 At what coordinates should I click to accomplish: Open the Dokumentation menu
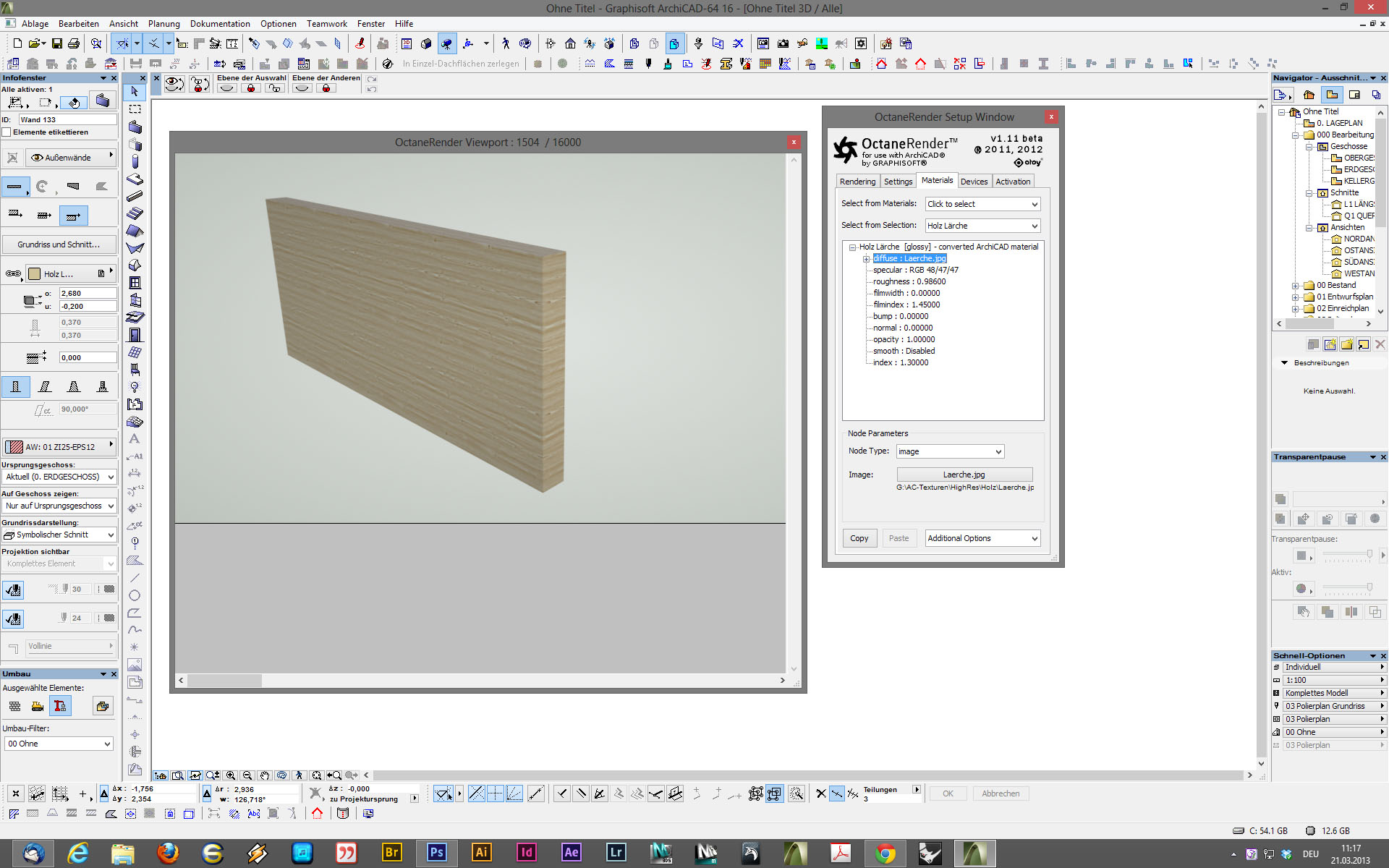tap(220, 24)
